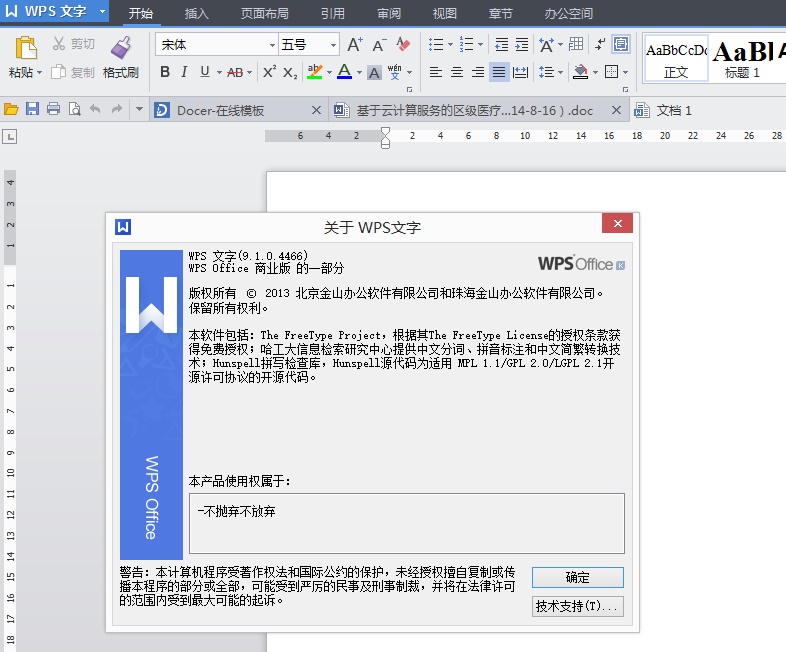Screen dimensions: 786x652
Task: Open print preview from quick toolbar
Action: click(x=75, y=109)
